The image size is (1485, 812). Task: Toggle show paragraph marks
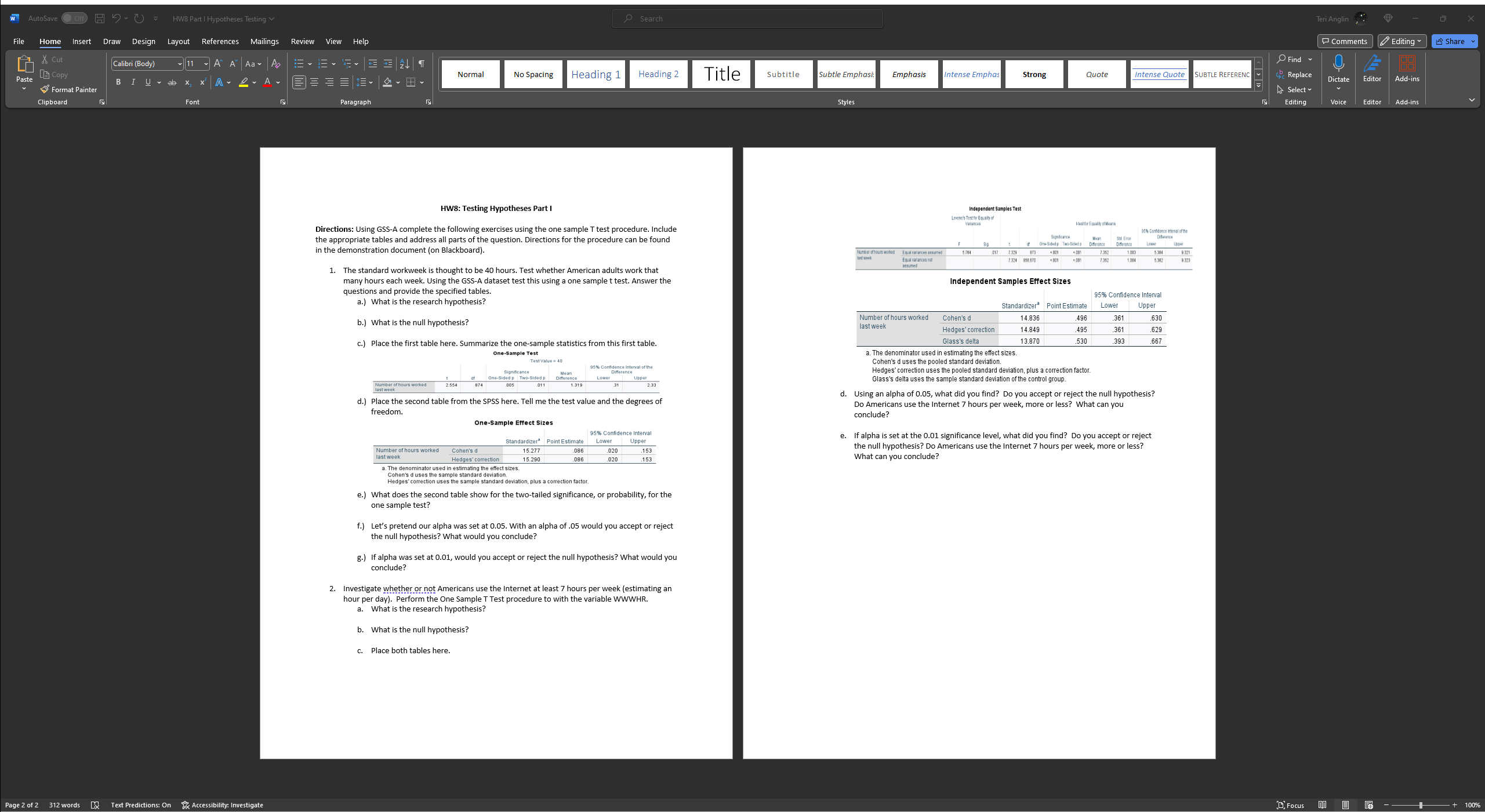[422, 64]
